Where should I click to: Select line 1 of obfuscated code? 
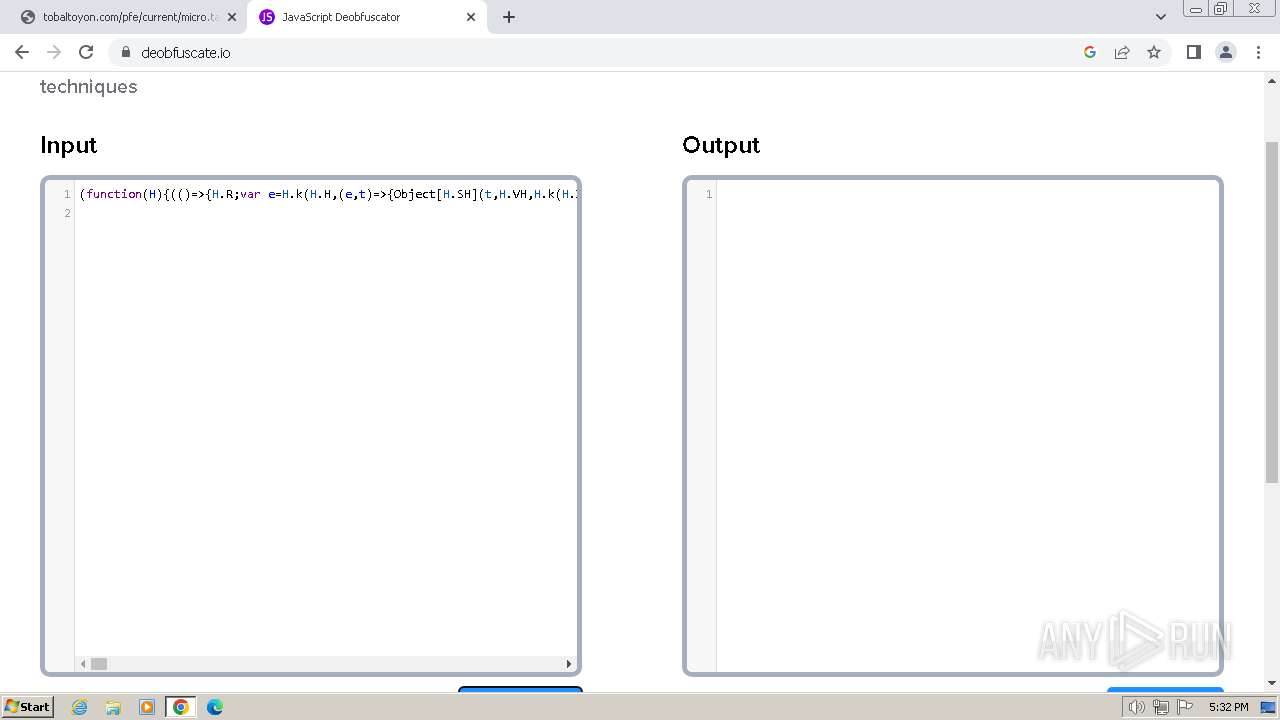pos(329,194)
